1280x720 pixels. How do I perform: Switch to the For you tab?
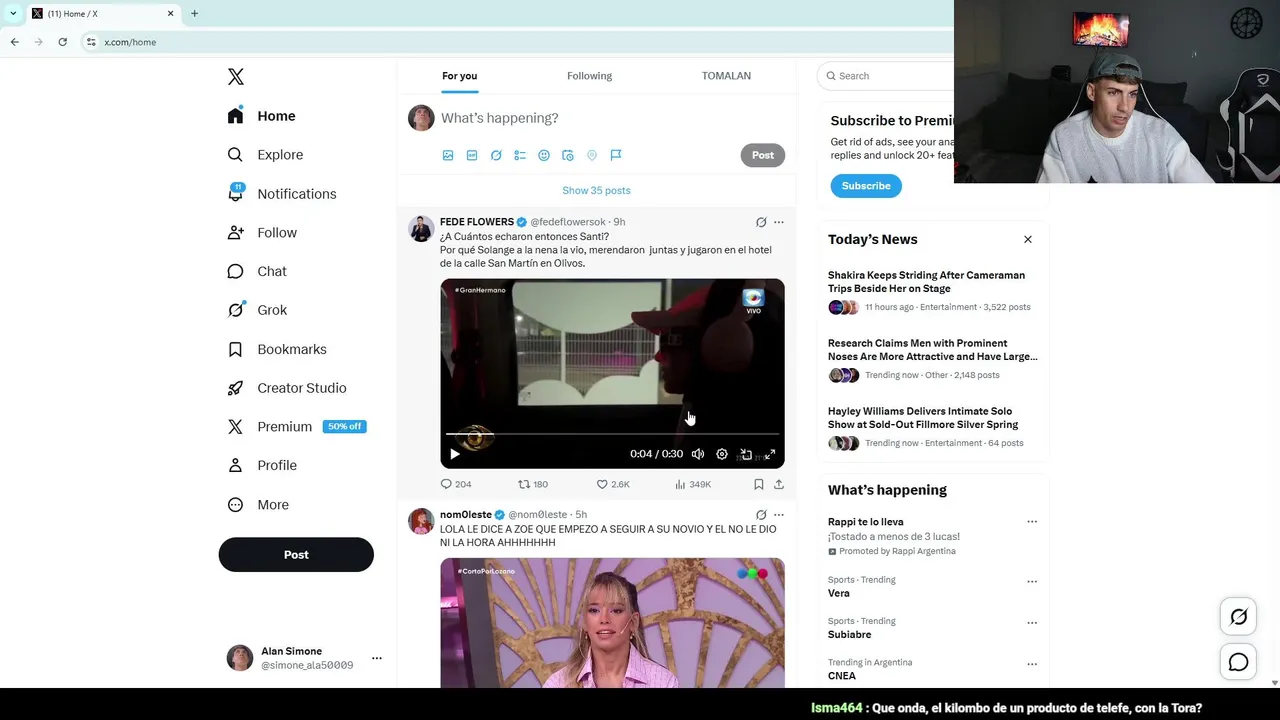(x=459, y=76)
